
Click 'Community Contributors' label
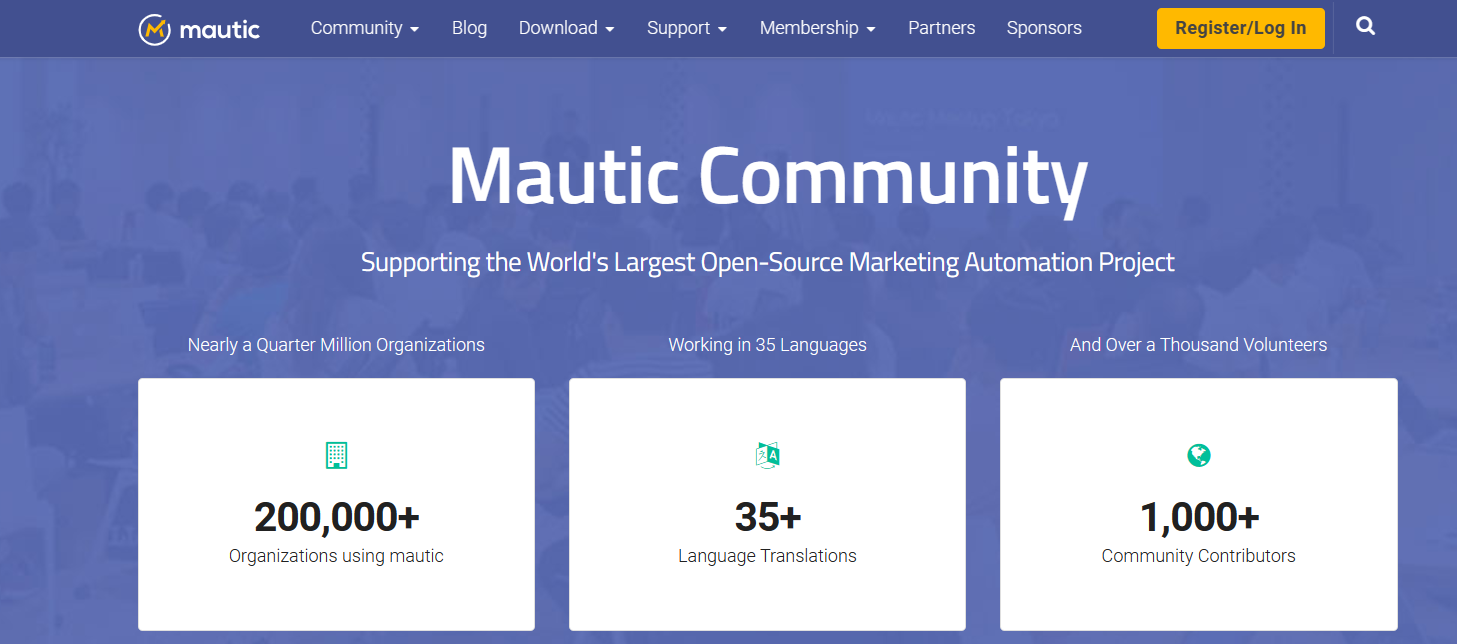coord(1198,556)
